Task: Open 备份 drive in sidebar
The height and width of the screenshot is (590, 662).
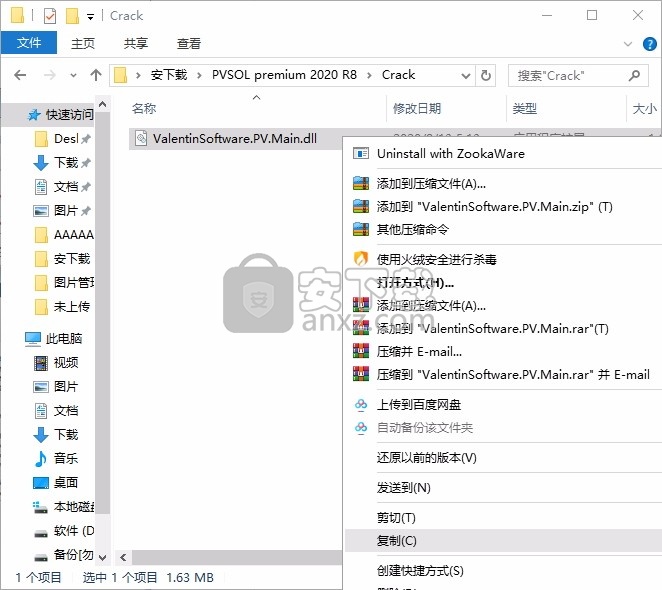Action: pos(64,555)
